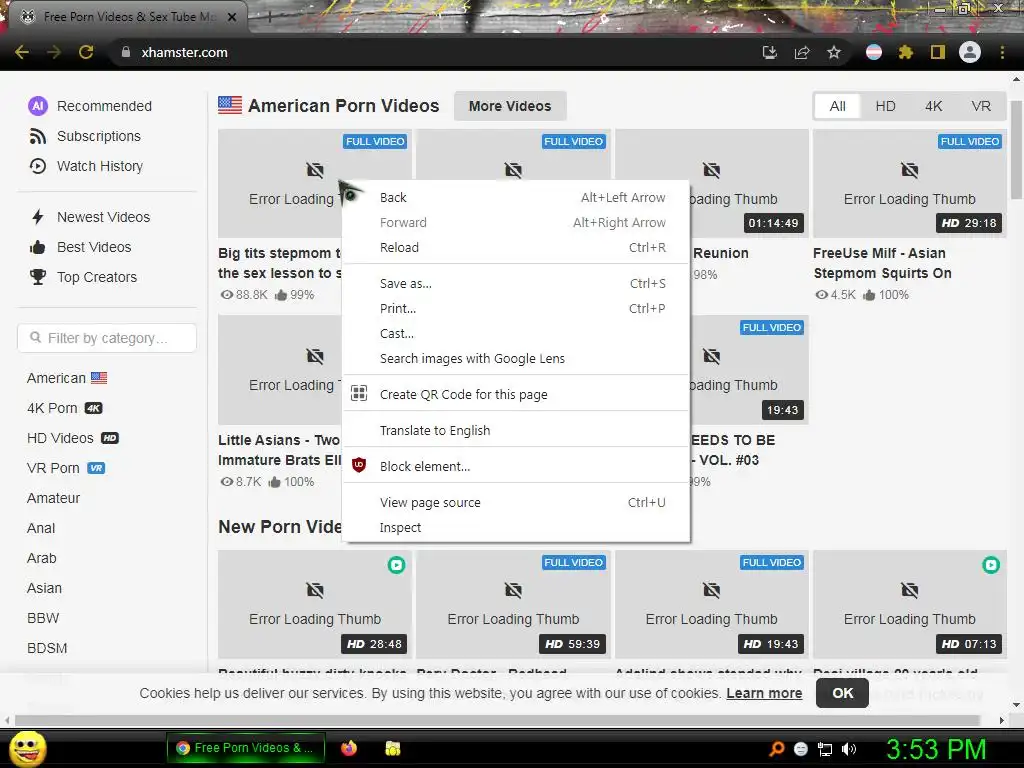Open the Recommended sidebar link
1024x768 pixels.
pyautogui.click(x=104, y=106)
